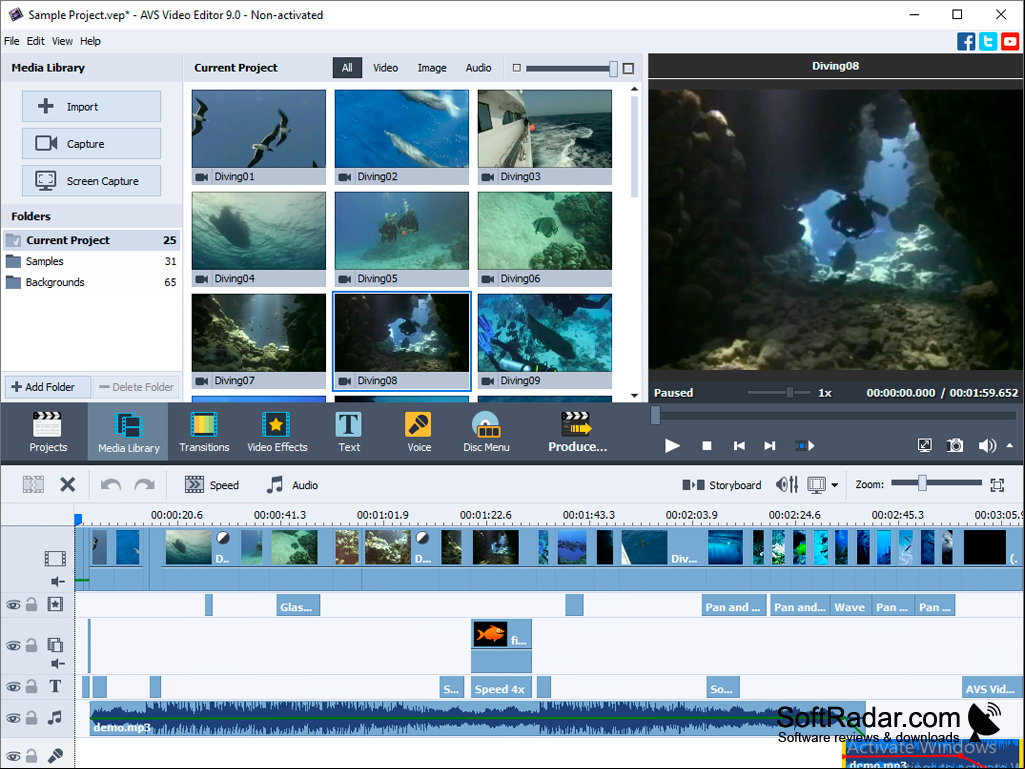Undo the last action
The image size is (1025, 769).
coord(110,485)
